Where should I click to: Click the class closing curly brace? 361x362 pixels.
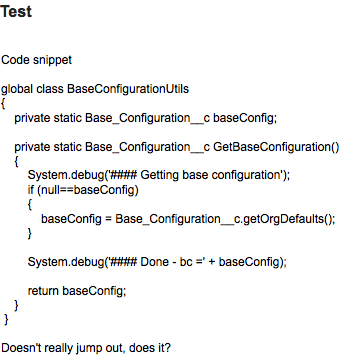[6, 319]
